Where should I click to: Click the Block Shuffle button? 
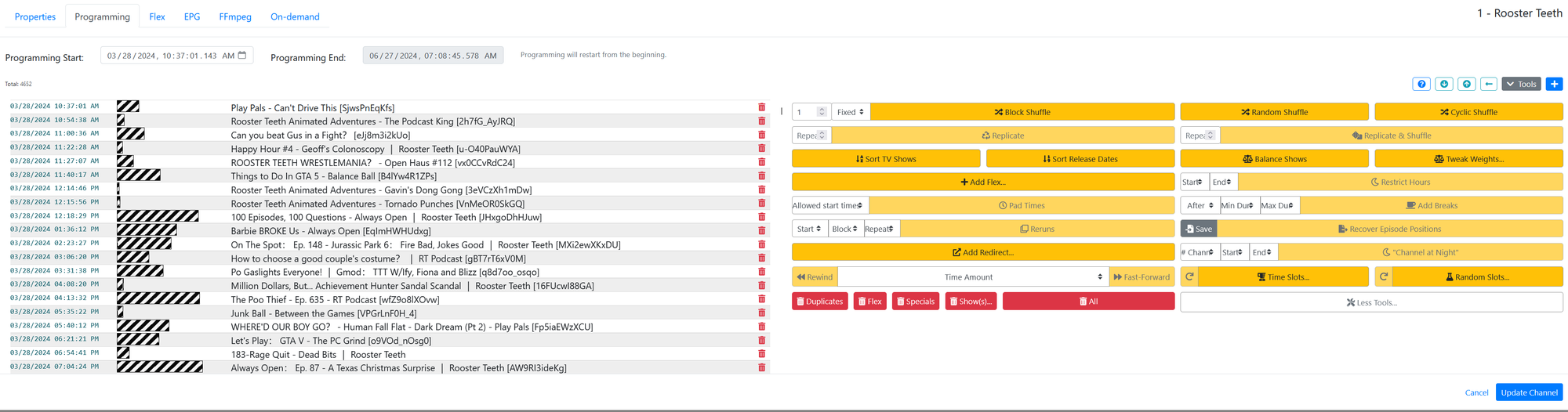1022,112
